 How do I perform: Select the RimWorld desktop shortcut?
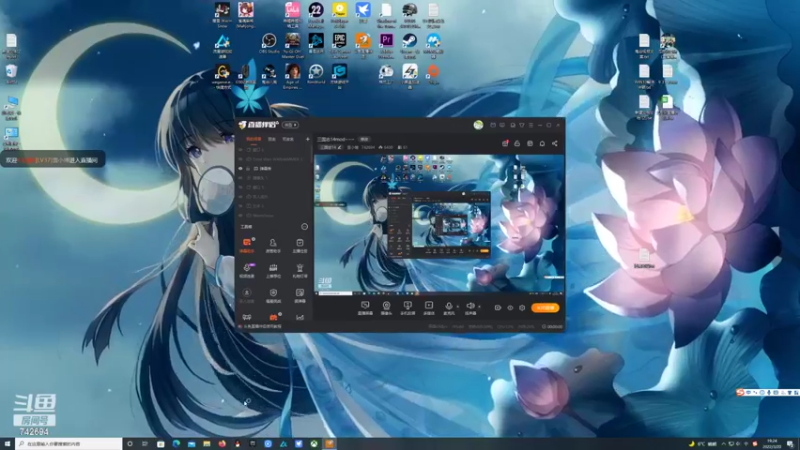tap(316, 74)
